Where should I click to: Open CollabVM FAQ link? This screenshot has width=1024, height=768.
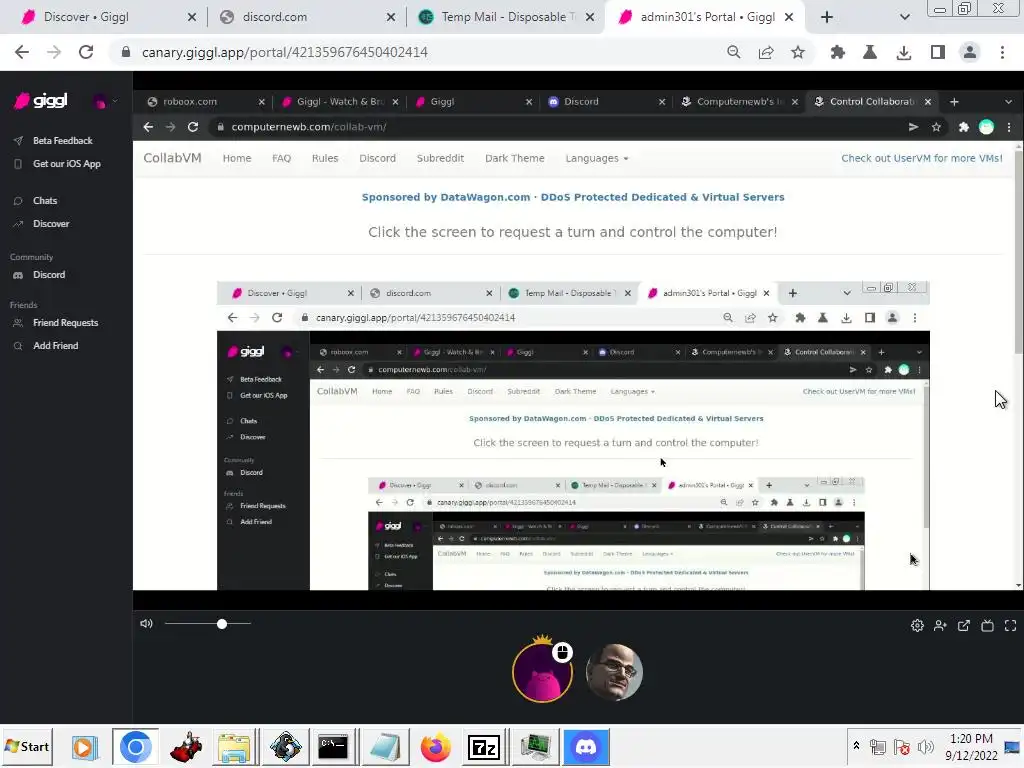281,158
